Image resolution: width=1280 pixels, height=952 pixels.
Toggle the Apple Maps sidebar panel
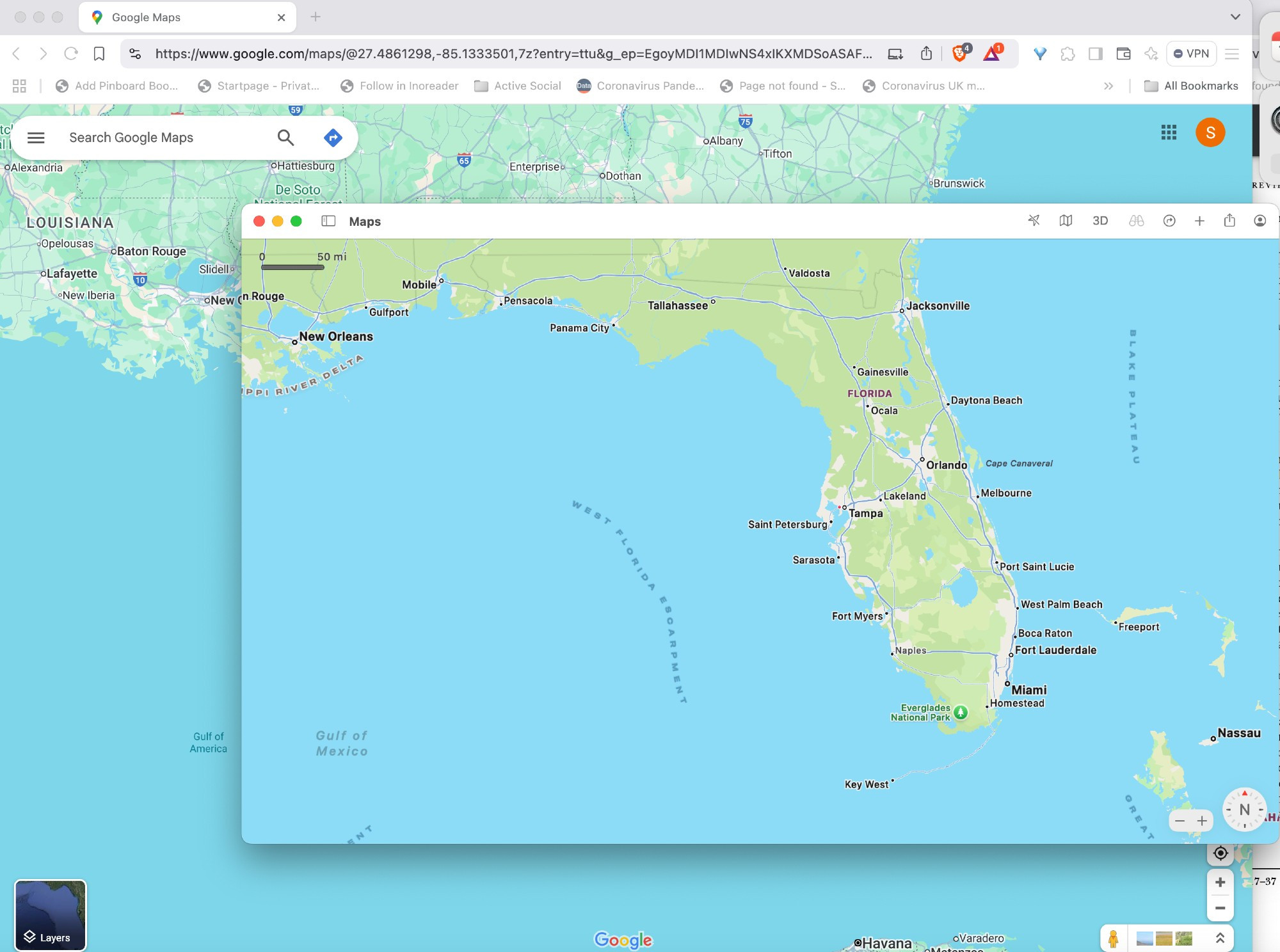pyautogui.click(x=328, y=221)
